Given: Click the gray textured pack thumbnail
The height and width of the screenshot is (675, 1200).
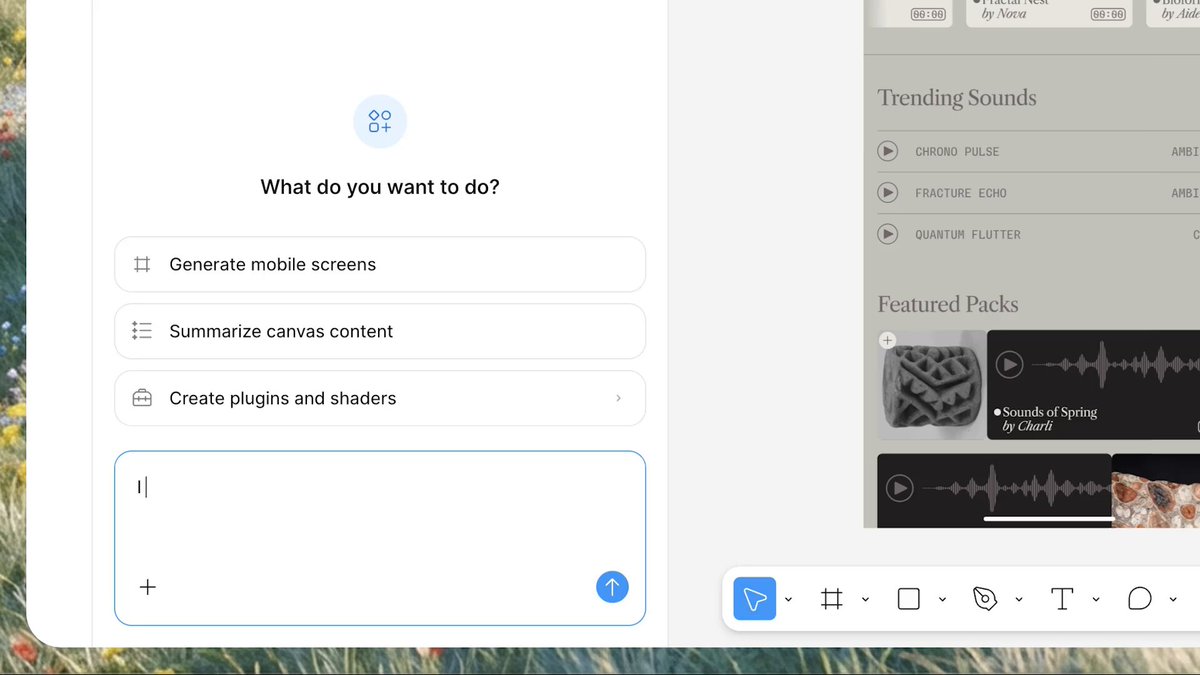Looking at the screenshot, I should 931,385.
